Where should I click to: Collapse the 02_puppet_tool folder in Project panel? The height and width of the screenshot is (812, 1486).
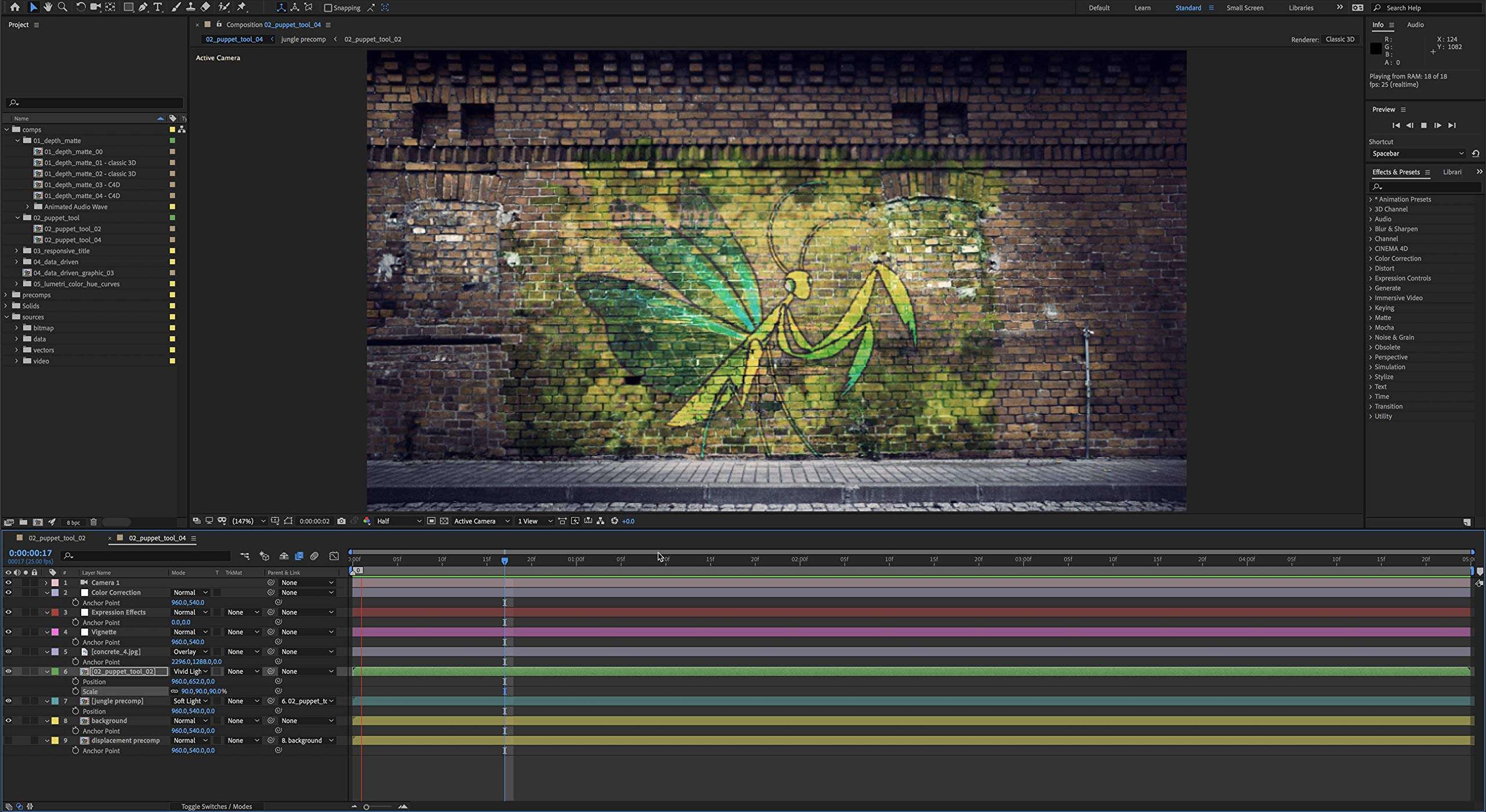[16, 218]
